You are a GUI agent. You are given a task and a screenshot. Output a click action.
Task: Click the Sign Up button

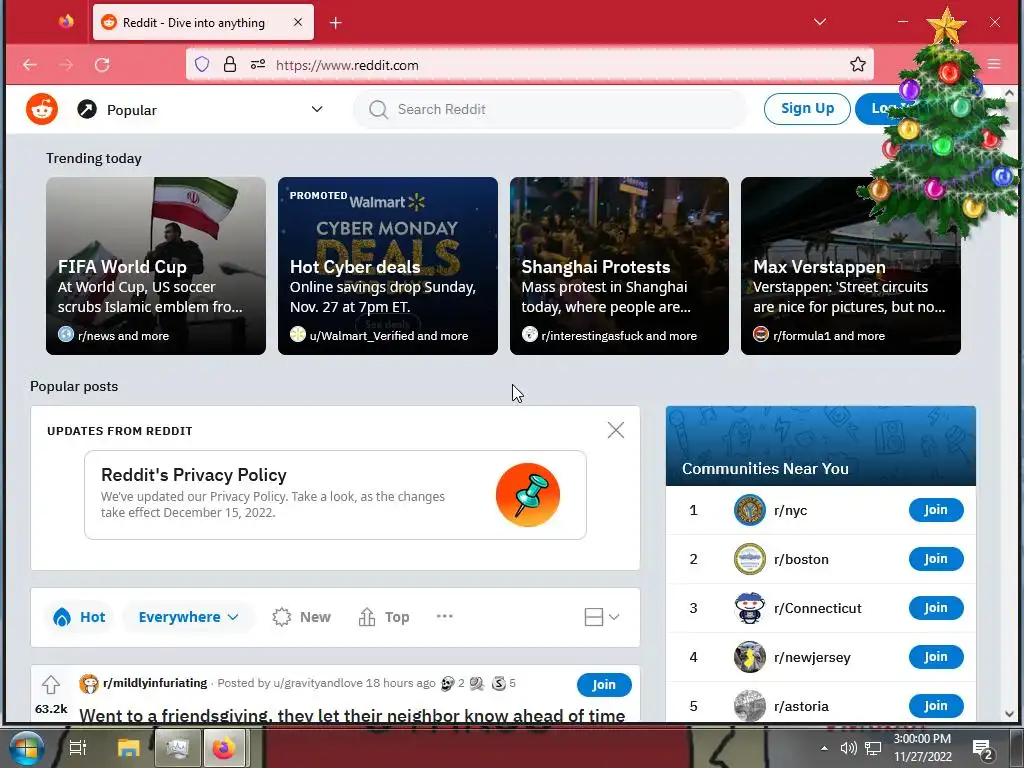click(x=807, y=108)
